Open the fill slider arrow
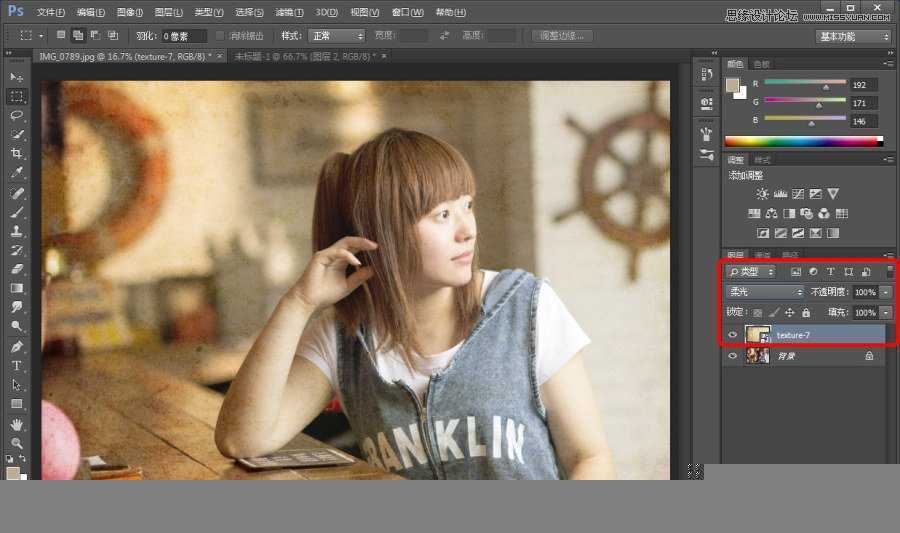Image resolution: width=900 pixels, height=533 pixels. (886, 313)
